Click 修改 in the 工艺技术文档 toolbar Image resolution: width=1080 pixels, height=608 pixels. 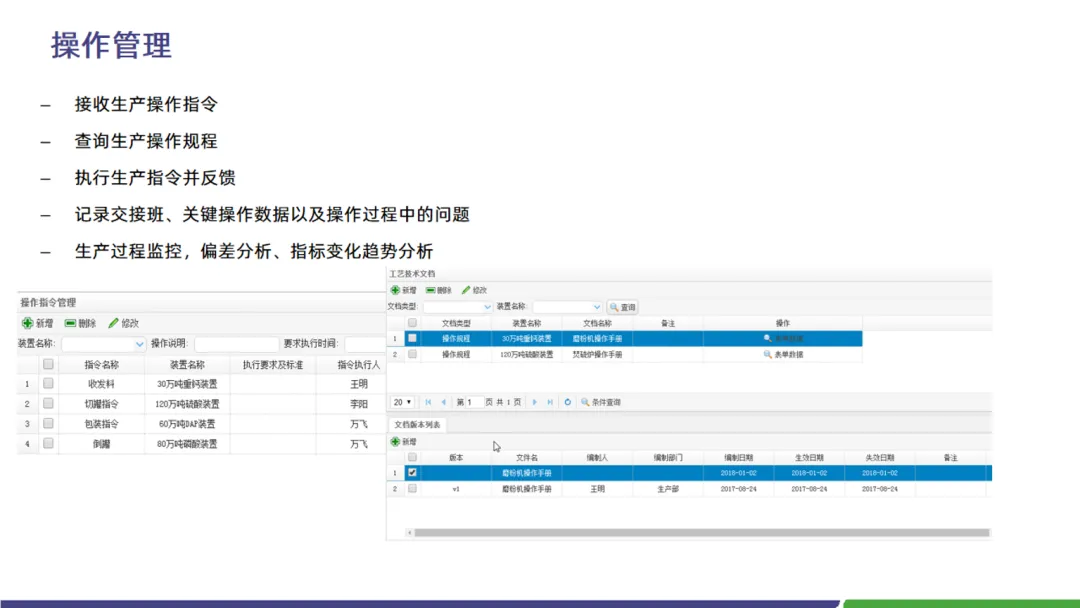tap(475, 290)
